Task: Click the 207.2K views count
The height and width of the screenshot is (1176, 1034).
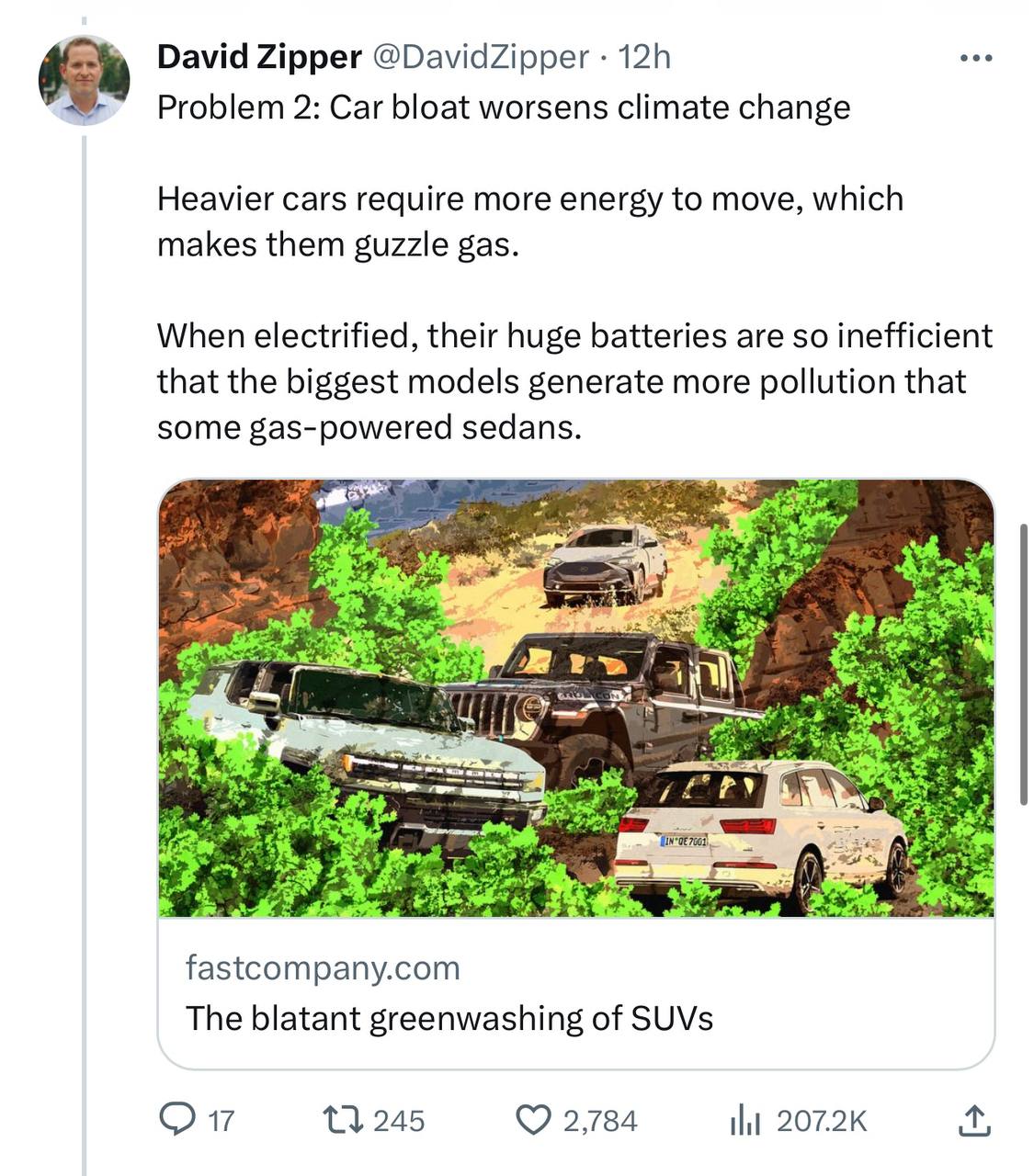Action: pyautogui.click(x=821, y=1121)
